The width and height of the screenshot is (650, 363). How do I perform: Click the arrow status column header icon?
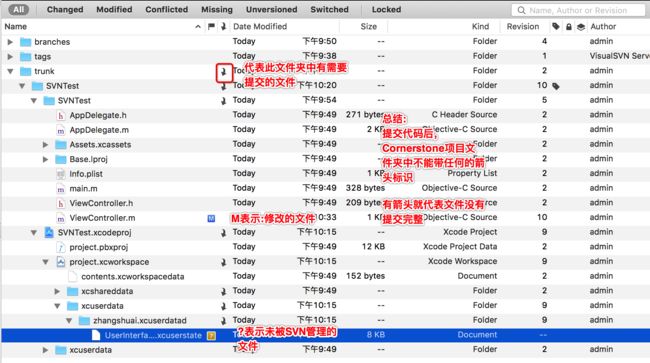pos(223,27)
